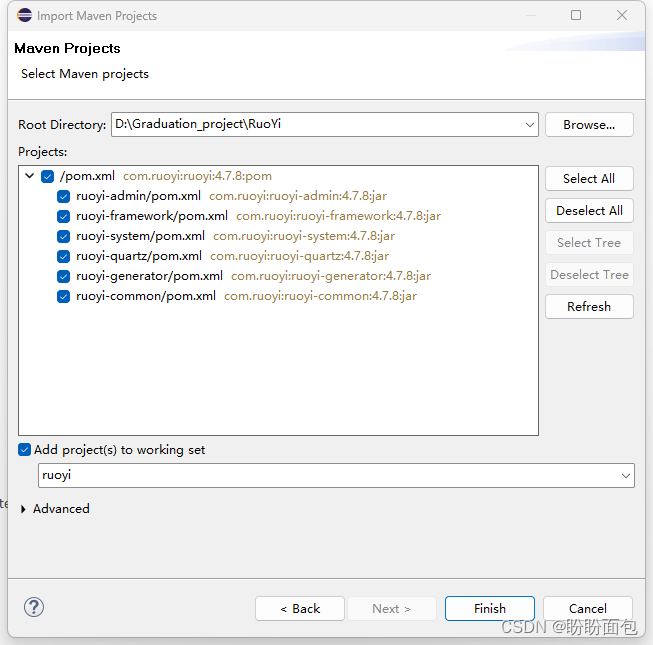This screenshot has width=653, height=645.
Task: Uncheck the root /pom.xml checkbox
Action: pos(47,176)
